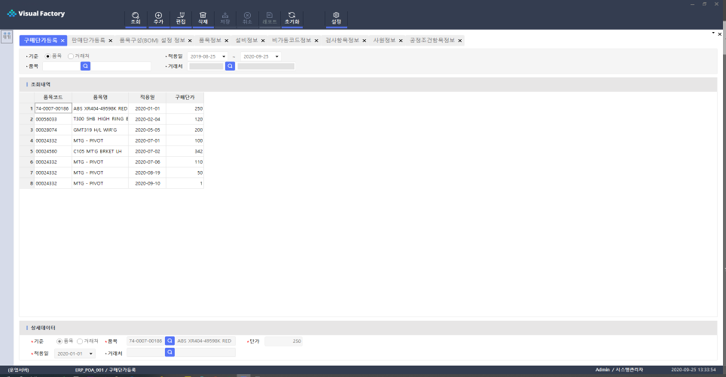Click the 조회 search toolbar icon
Screen dimensions: 726x377
click(x=136, y=18)
